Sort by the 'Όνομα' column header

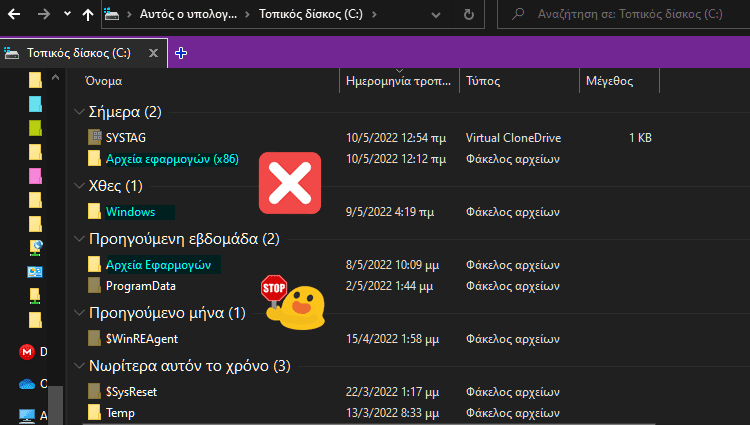tap(103, 81)
